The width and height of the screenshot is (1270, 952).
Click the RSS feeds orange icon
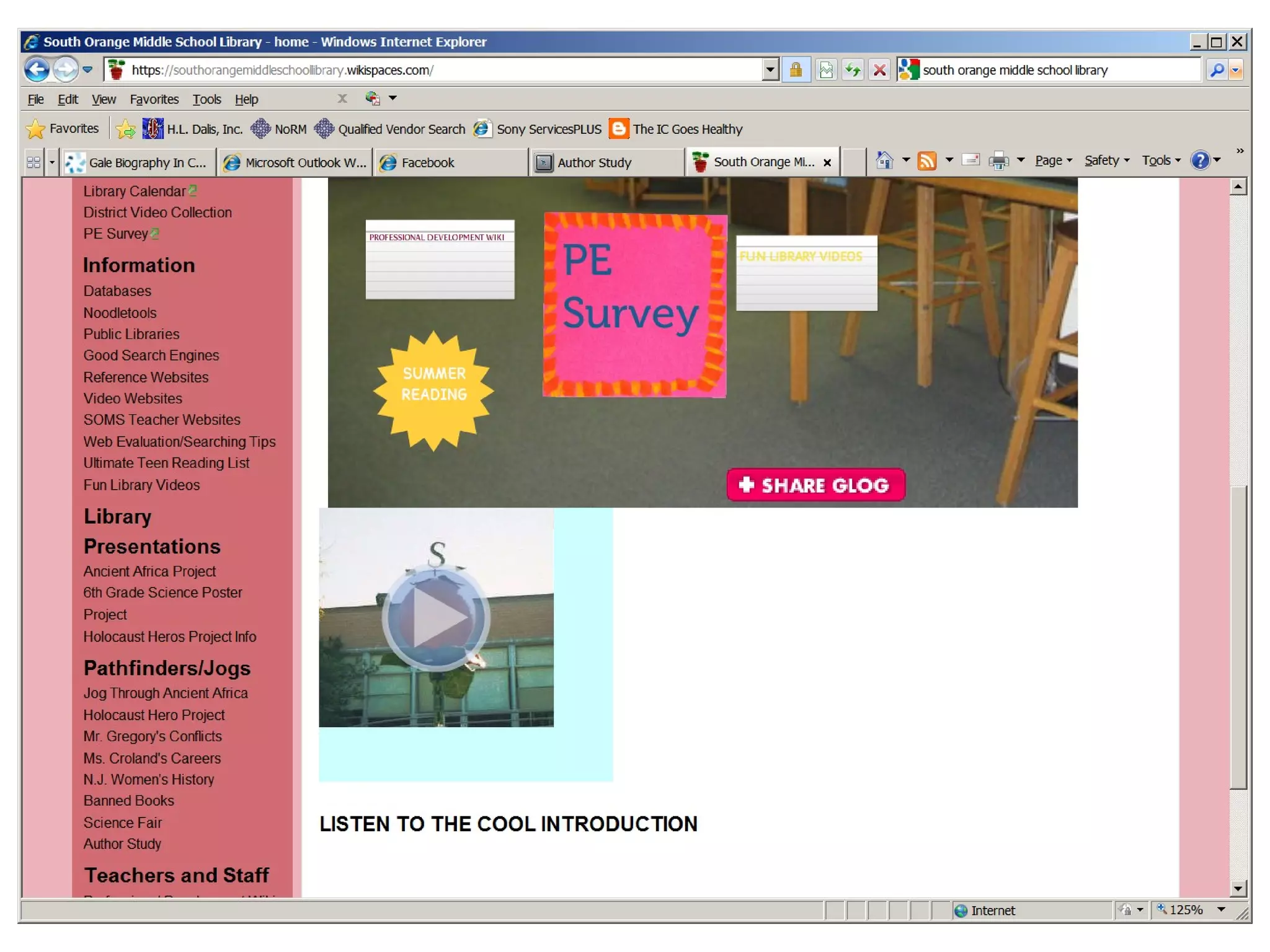pos(927,161)
